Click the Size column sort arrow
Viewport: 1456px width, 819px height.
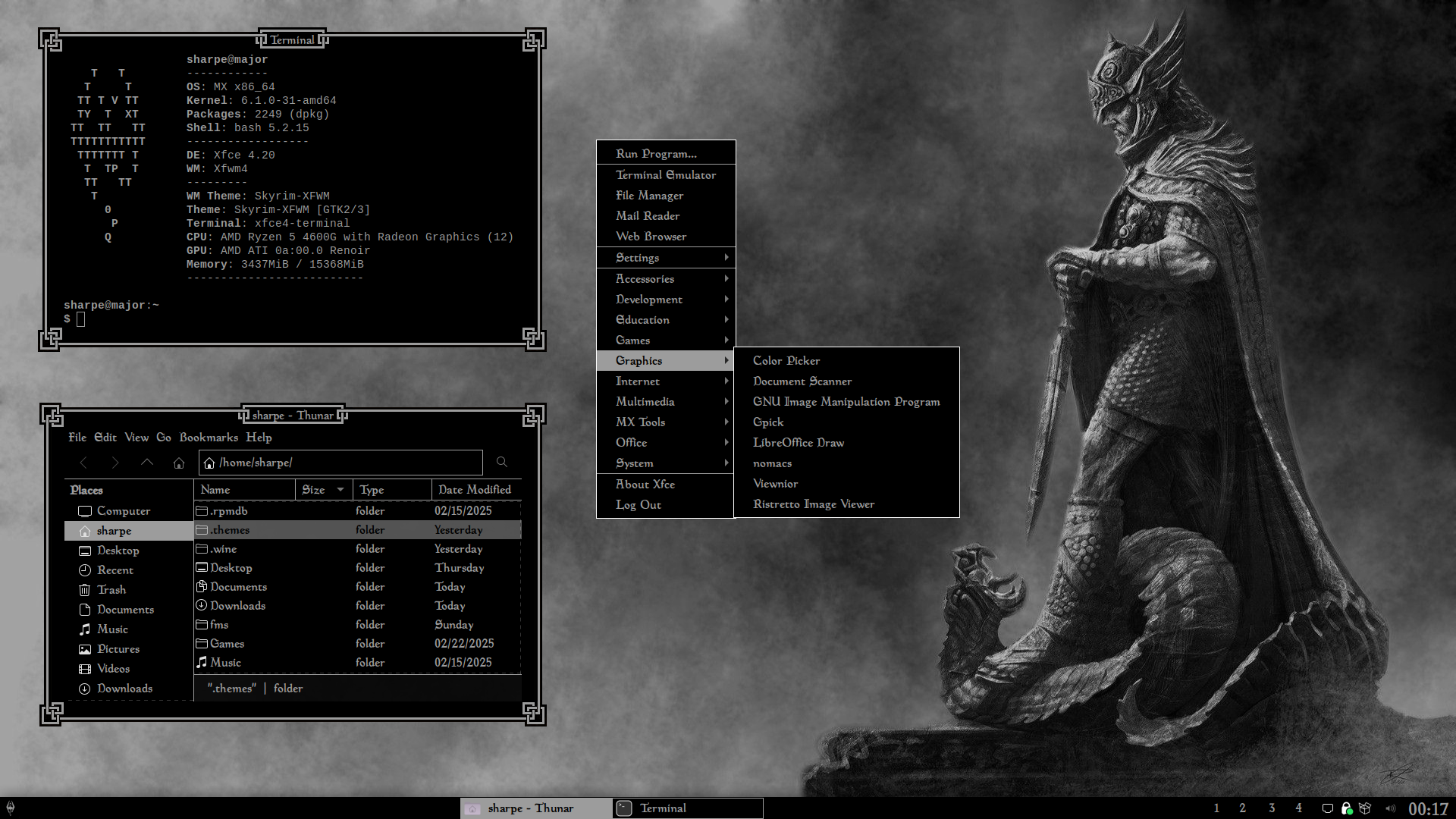click(x=340, y=489)
